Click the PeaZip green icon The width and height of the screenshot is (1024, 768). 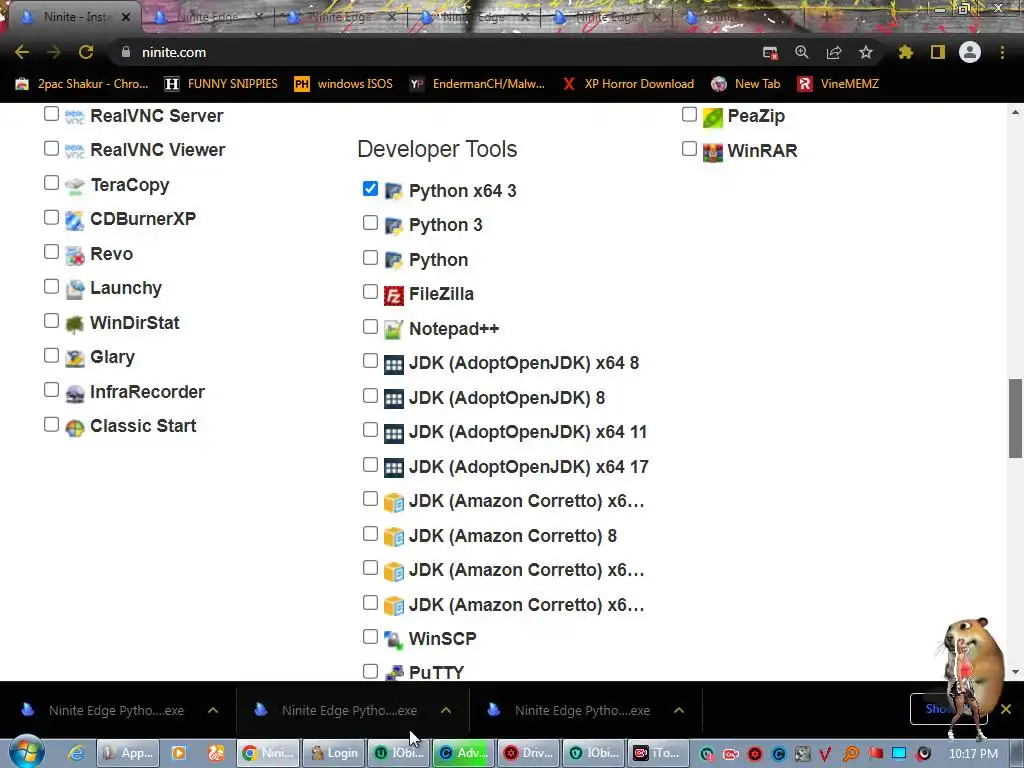[x=712, y=118]
